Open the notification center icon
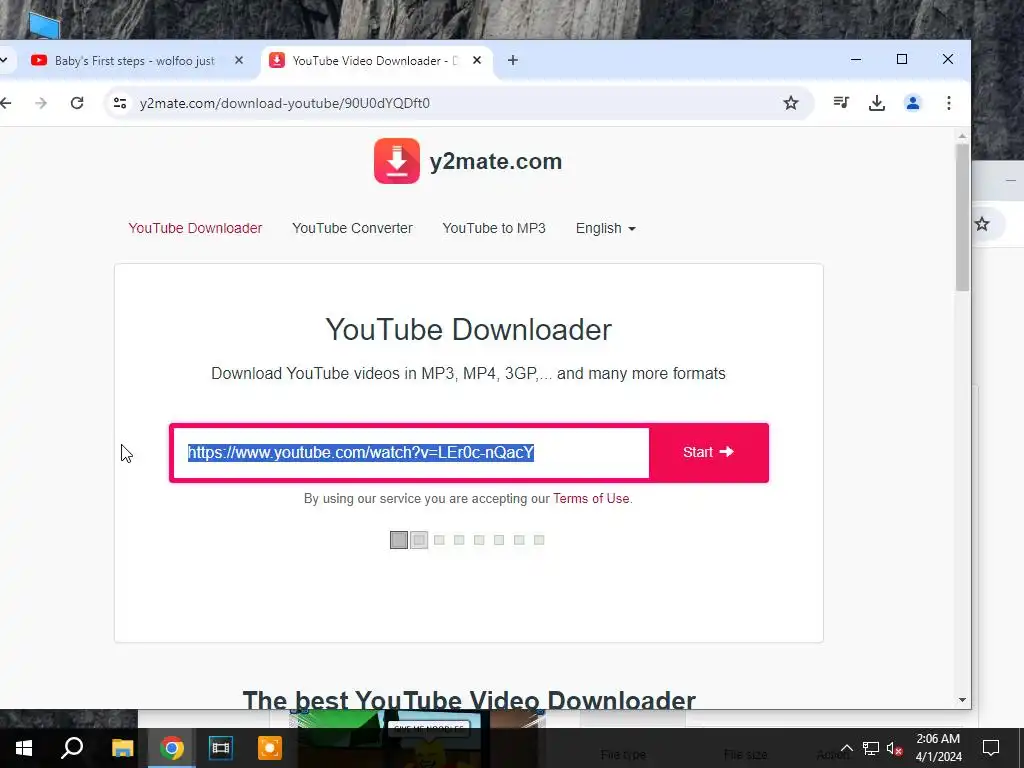This screenshot has width=1024, height=768. 991,748
